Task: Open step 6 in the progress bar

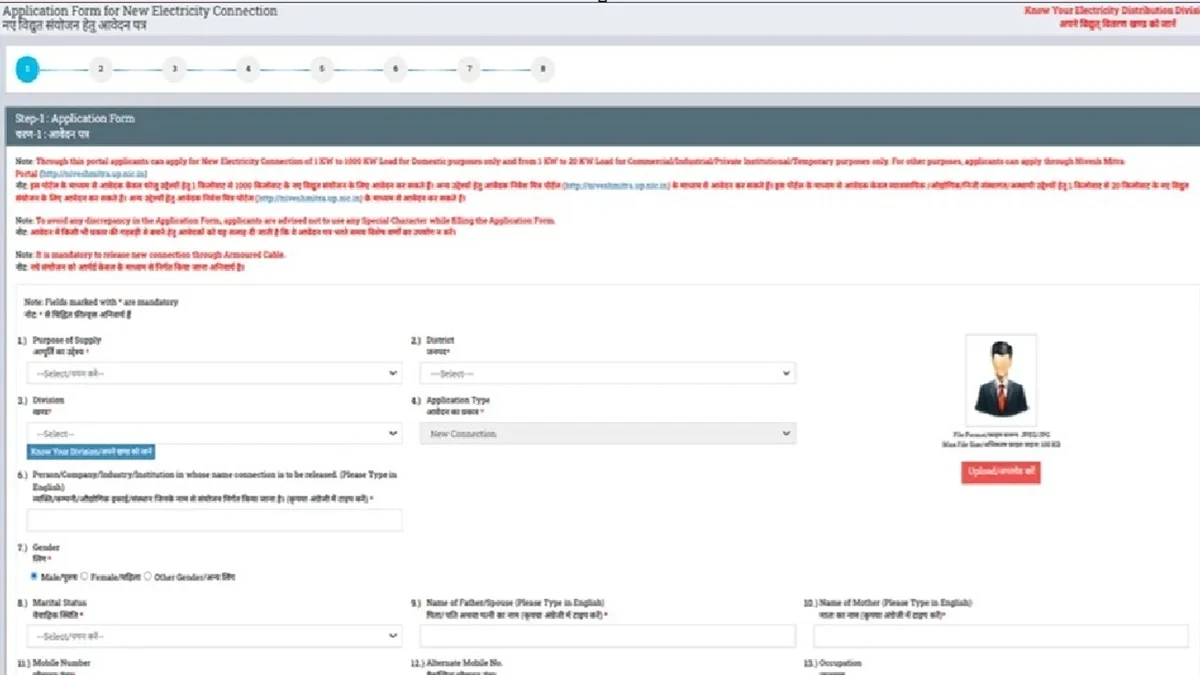Action: [x=394, y=69]
